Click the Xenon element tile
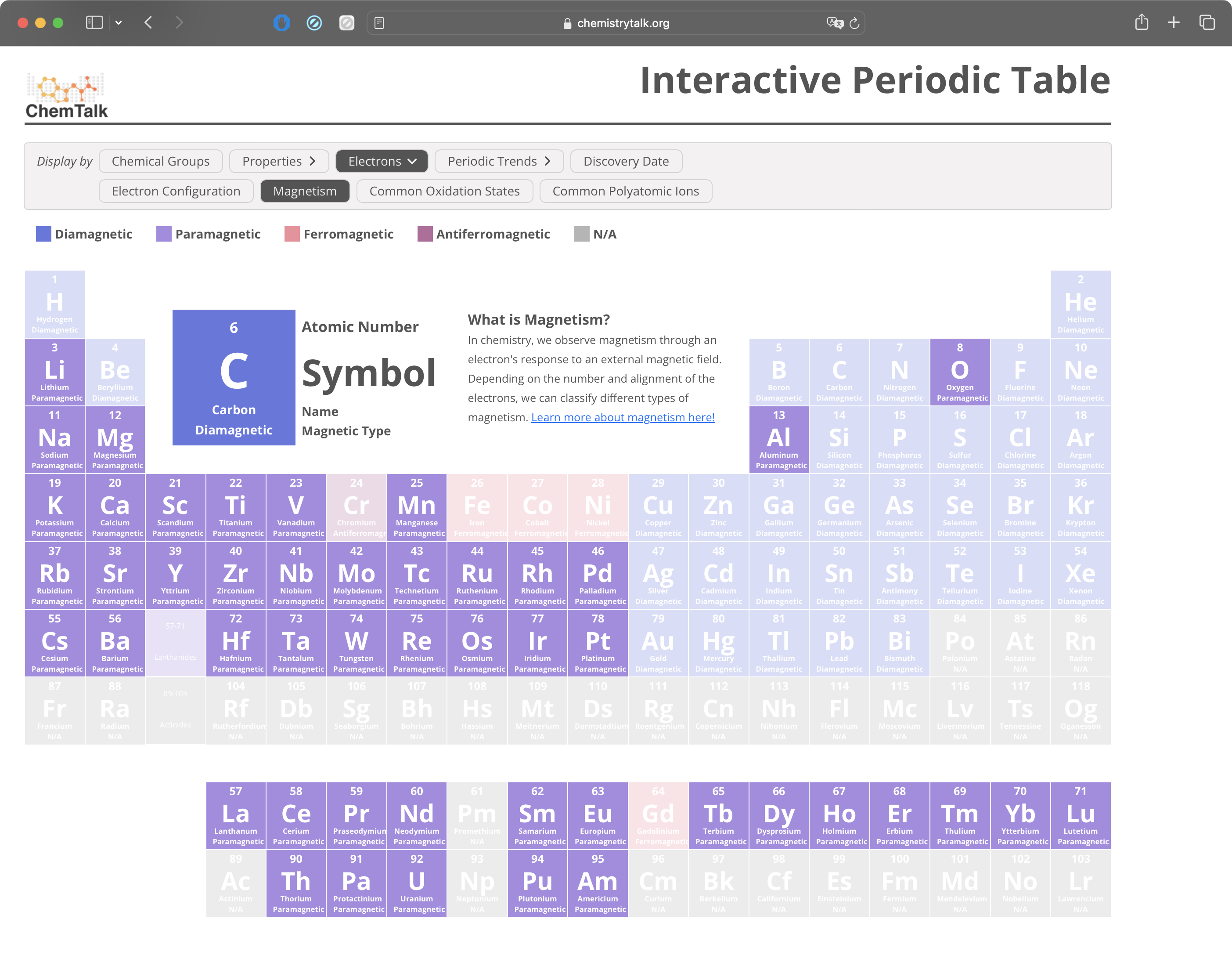The width and height of the screenshot is (1232, 962). click(x=1080, y=575)
